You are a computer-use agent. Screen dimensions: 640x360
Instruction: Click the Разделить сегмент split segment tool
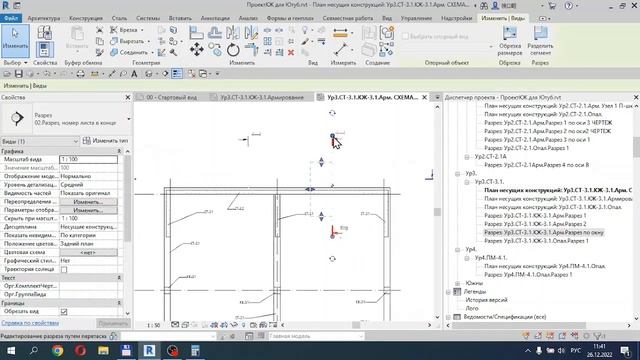[x=540, y=41]
